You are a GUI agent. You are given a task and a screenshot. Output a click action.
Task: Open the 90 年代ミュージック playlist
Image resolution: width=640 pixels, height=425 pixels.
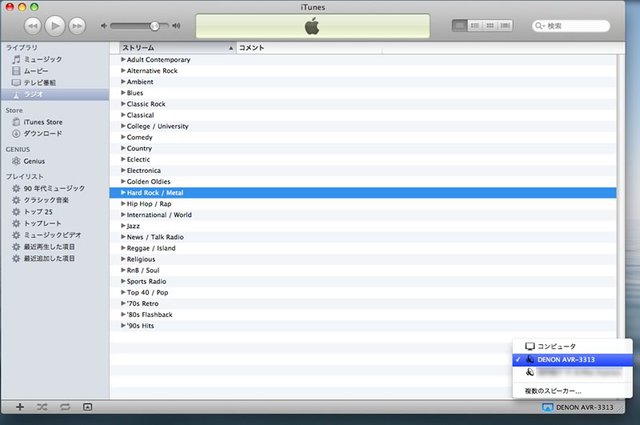point(55,188)
